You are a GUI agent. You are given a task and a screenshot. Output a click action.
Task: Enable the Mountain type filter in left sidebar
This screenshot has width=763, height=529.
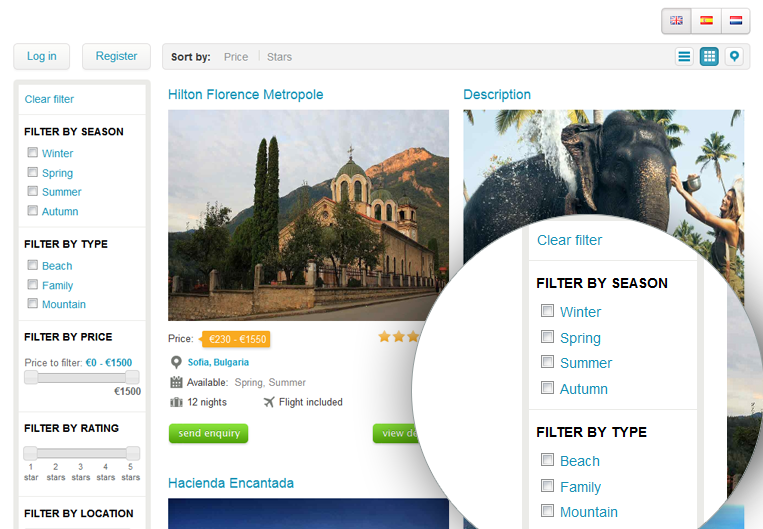click(x=33, y=303)
